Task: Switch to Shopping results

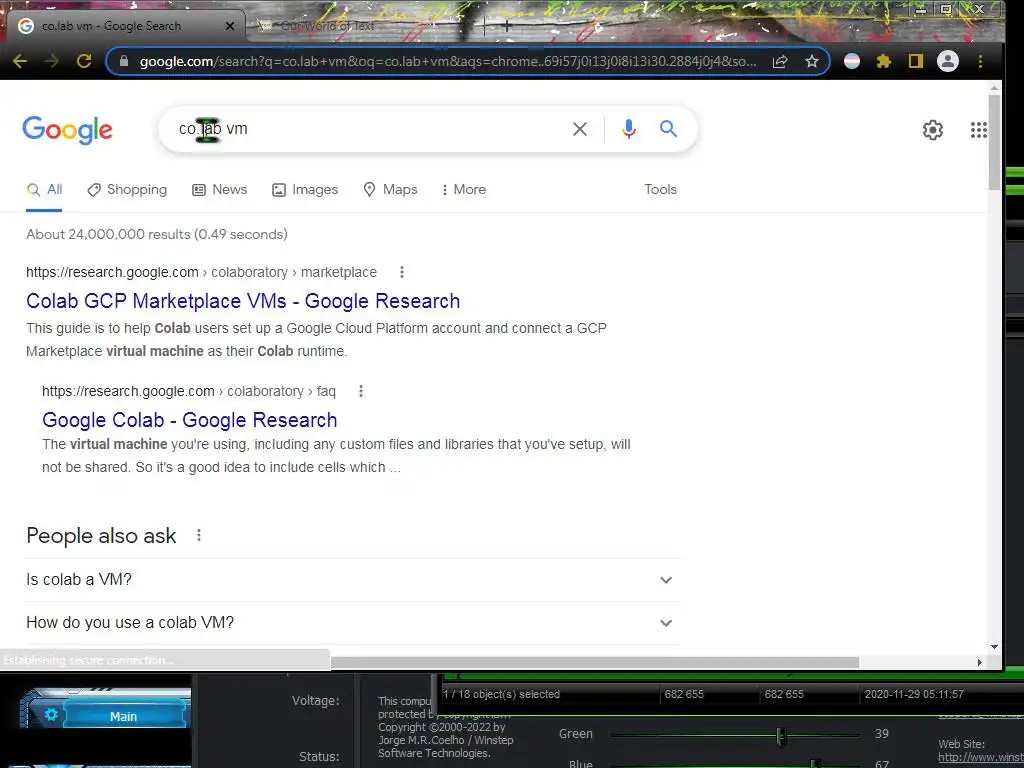Action: [127, 189]
